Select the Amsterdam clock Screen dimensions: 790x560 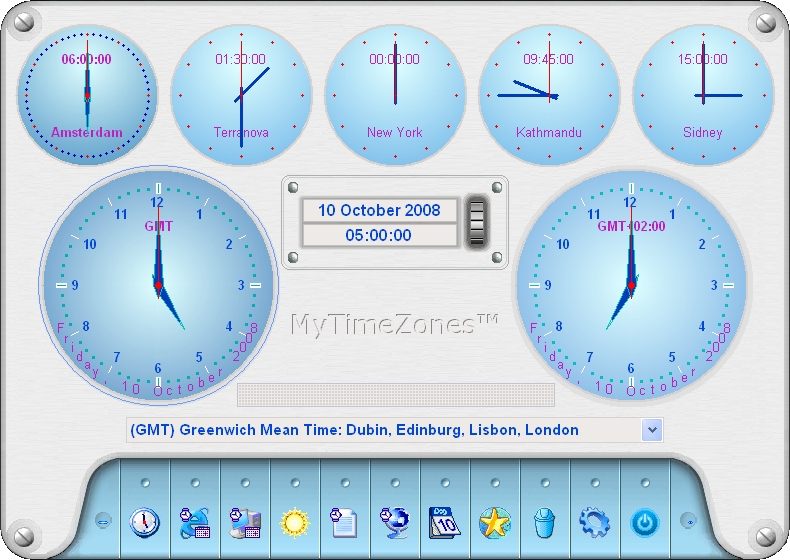point(87,94)
